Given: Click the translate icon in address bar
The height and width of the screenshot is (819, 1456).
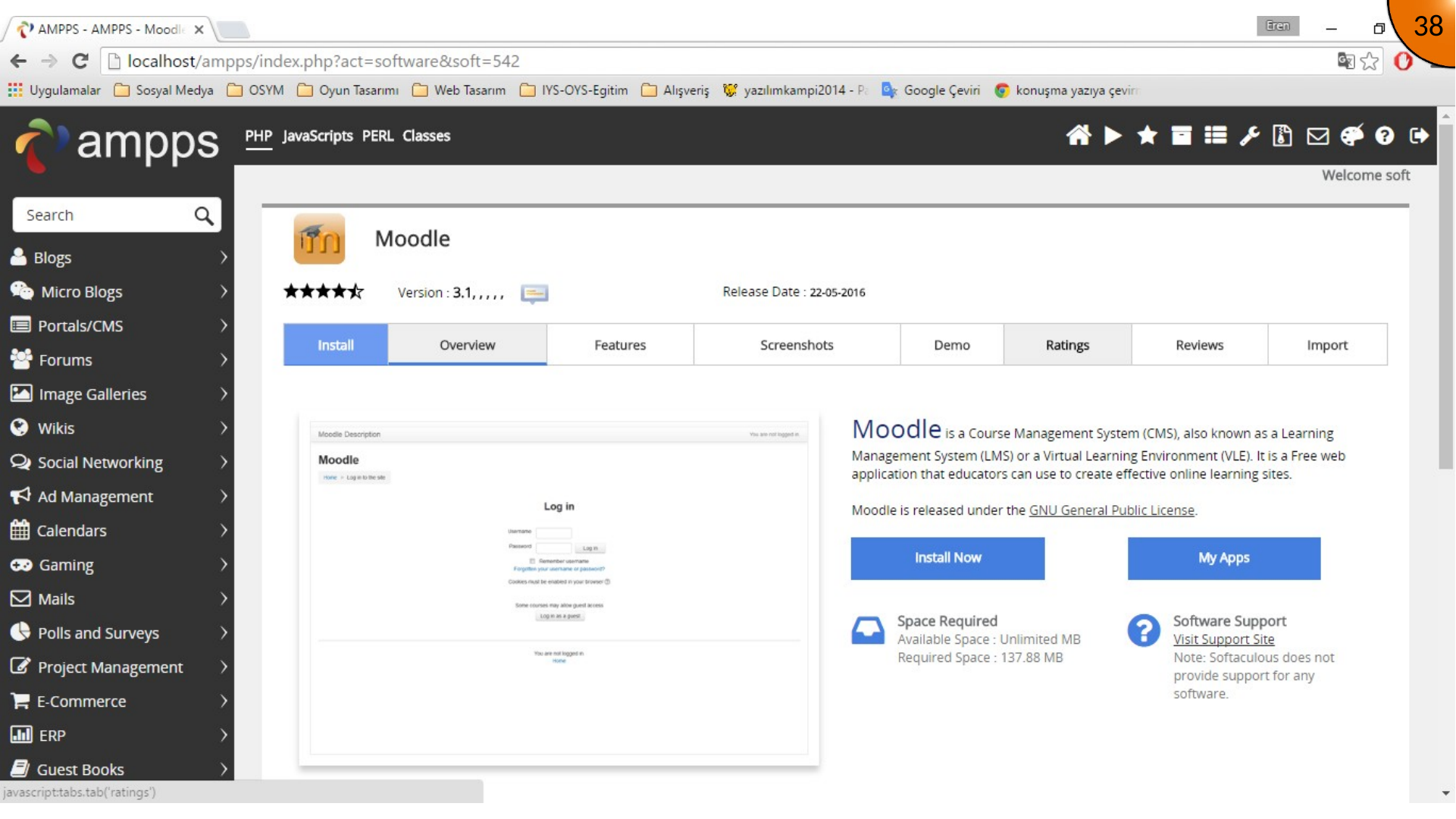Looking at the screenshot, I should tap(1345, 61).
